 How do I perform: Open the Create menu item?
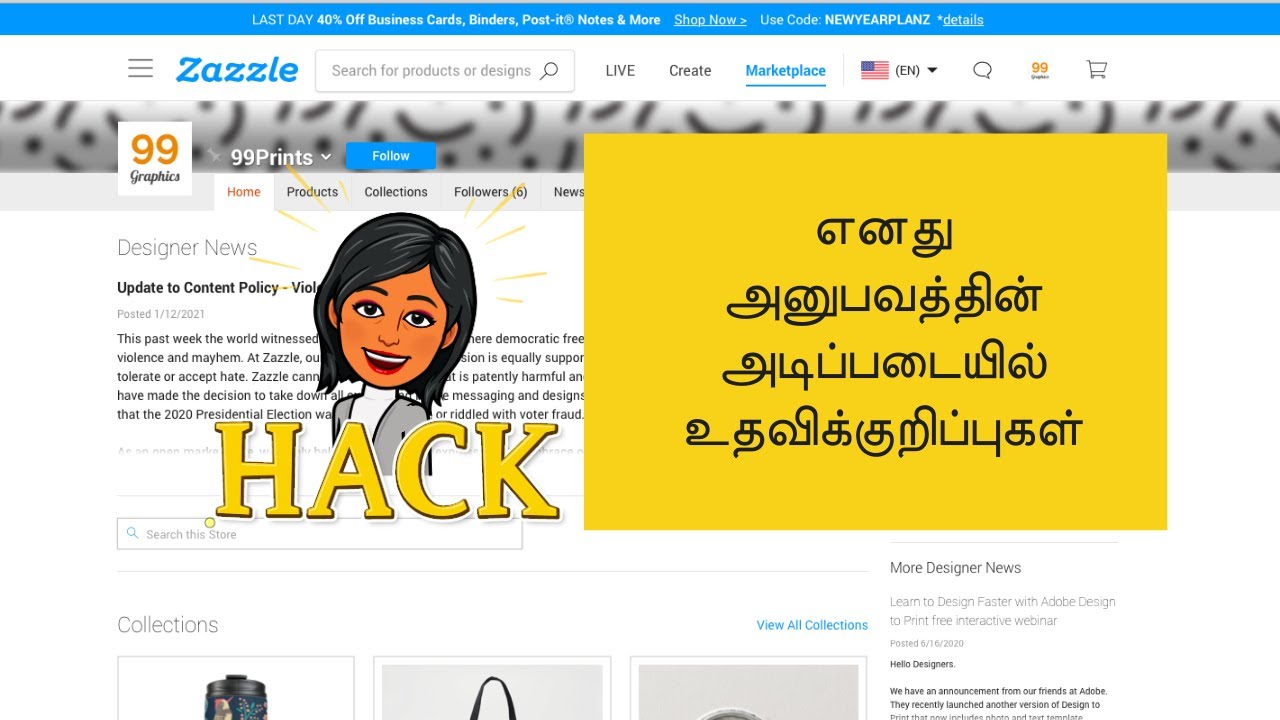pyautogui.click(x=690, y=71)
